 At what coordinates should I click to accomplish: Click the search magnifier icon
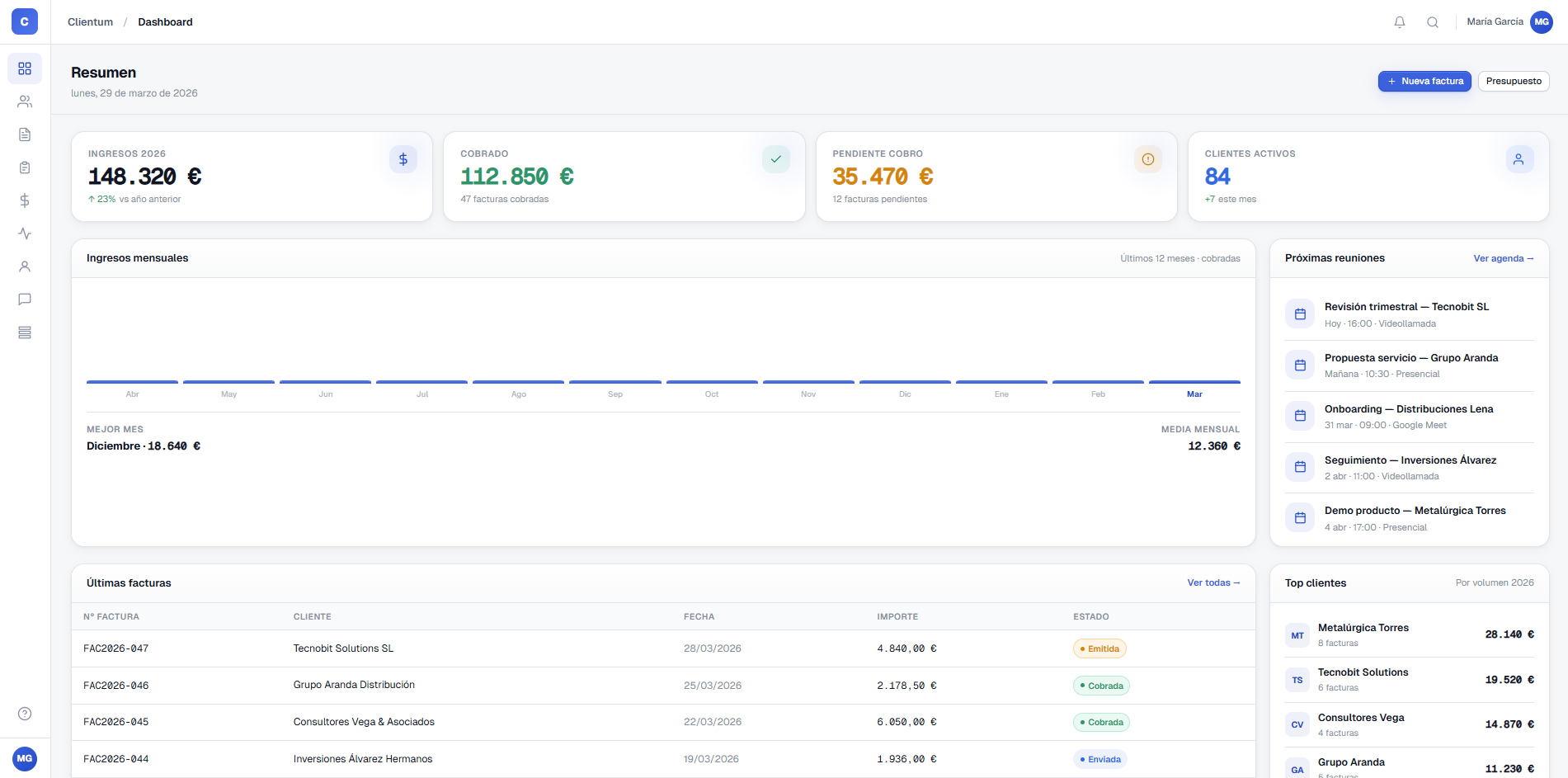tap(1433, 22)
